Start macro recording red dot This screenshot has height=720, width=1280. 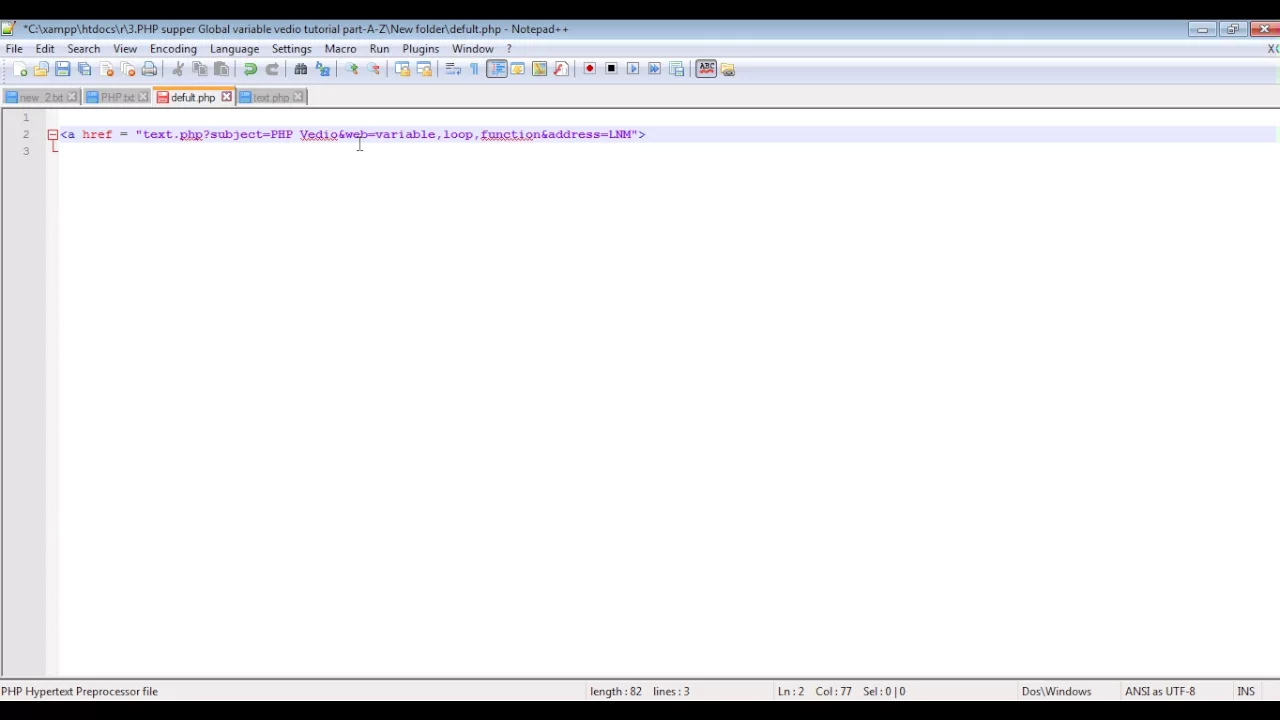589,69
